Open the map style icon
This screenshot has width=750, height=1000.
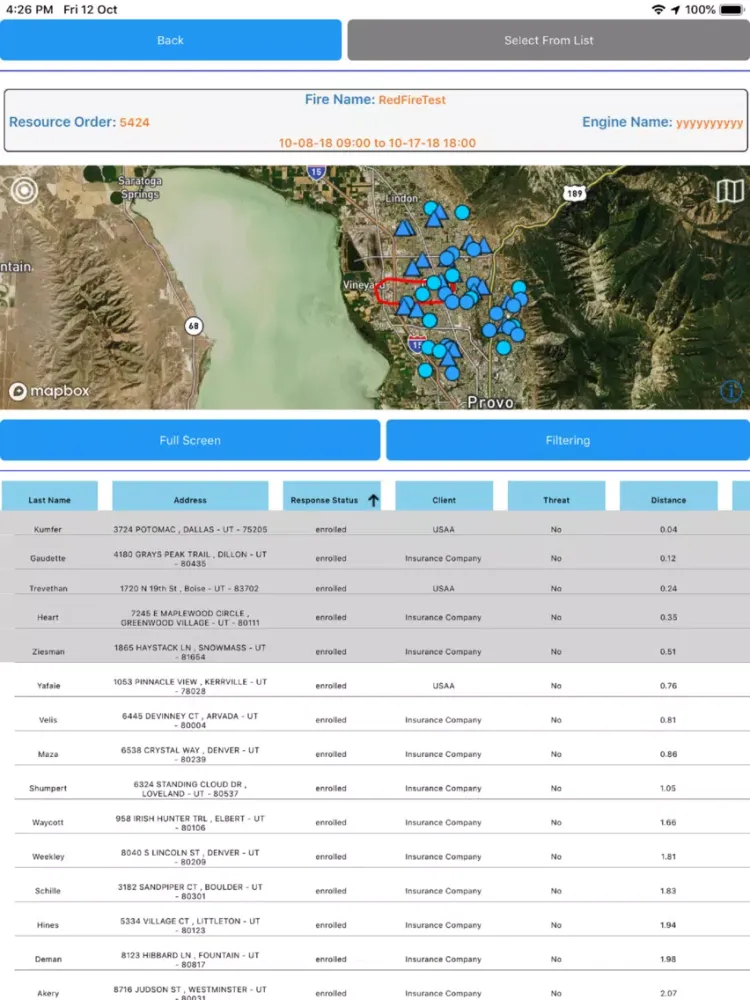tap(730, 190)
